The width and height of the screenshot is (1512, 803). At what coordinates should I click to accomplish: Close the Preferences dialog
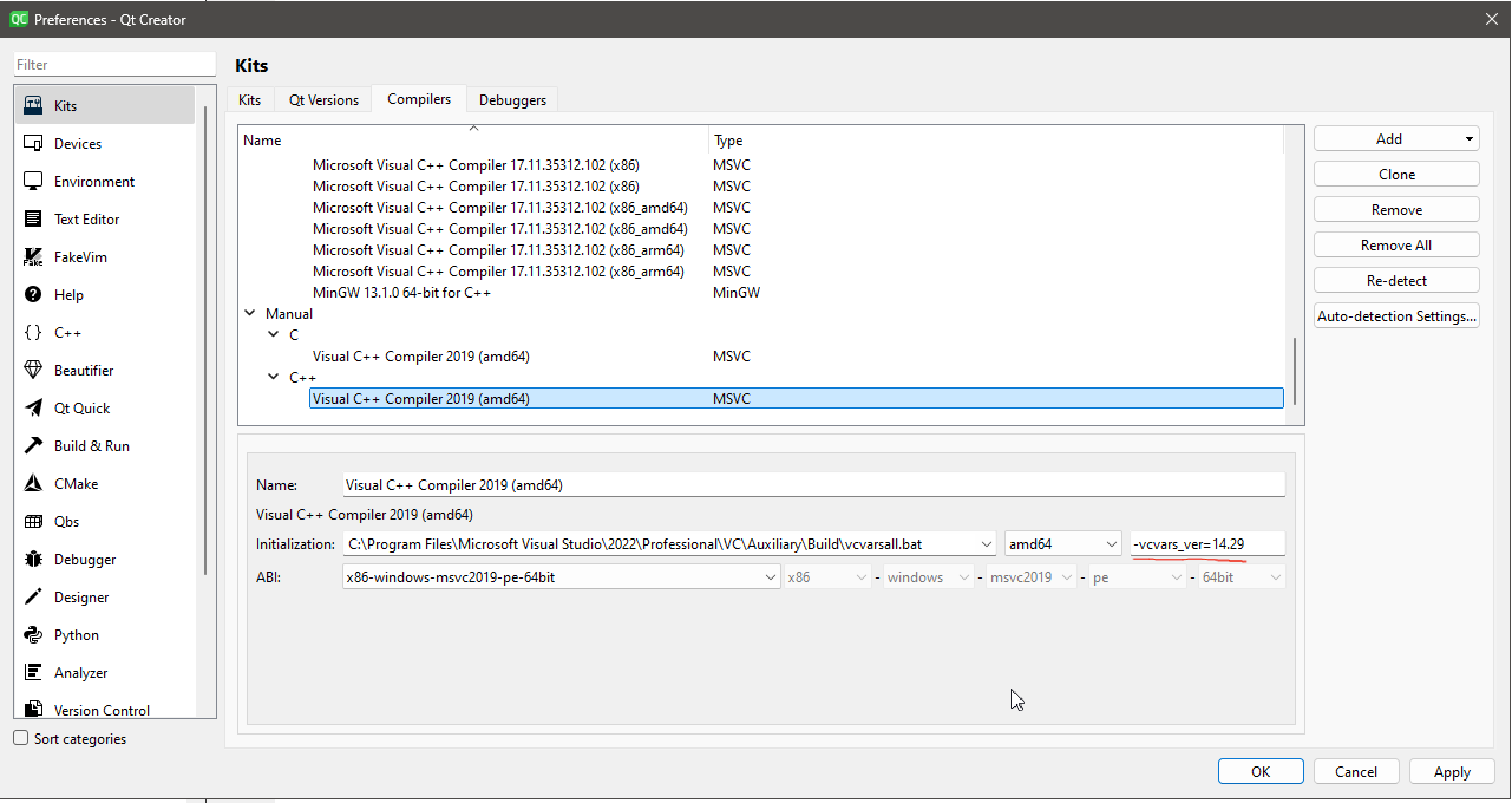(x=1491, y=19)
